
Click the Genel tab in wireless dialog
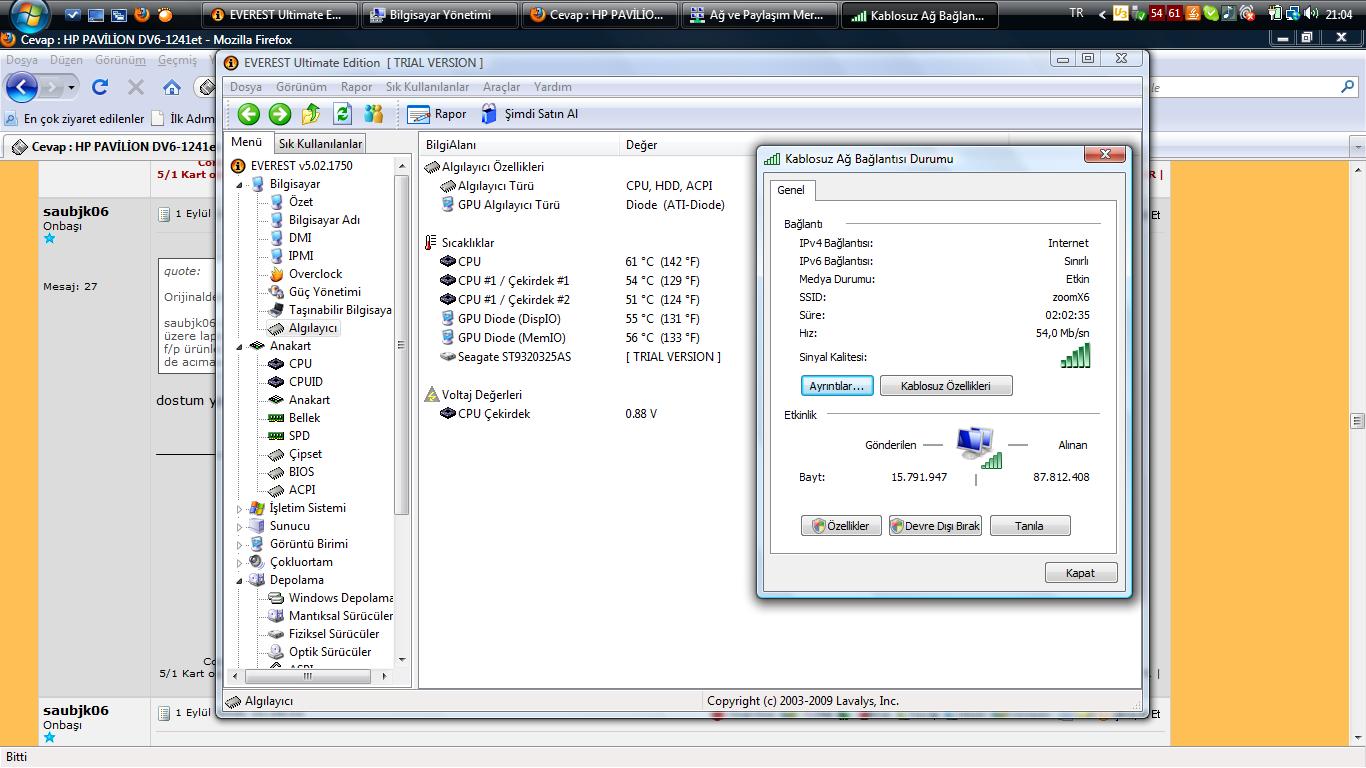tap(791, 190)
